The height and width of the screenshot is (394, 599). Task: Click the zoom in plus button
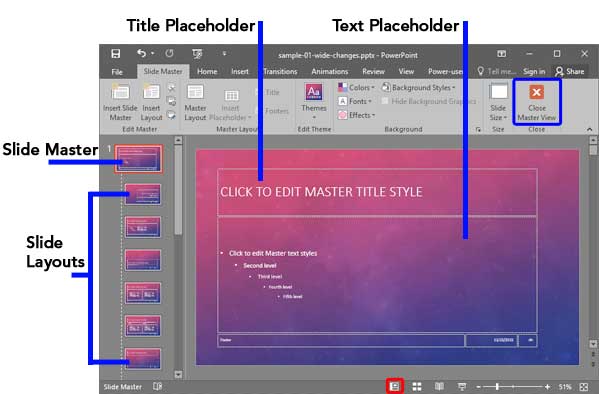coord(547,387)
